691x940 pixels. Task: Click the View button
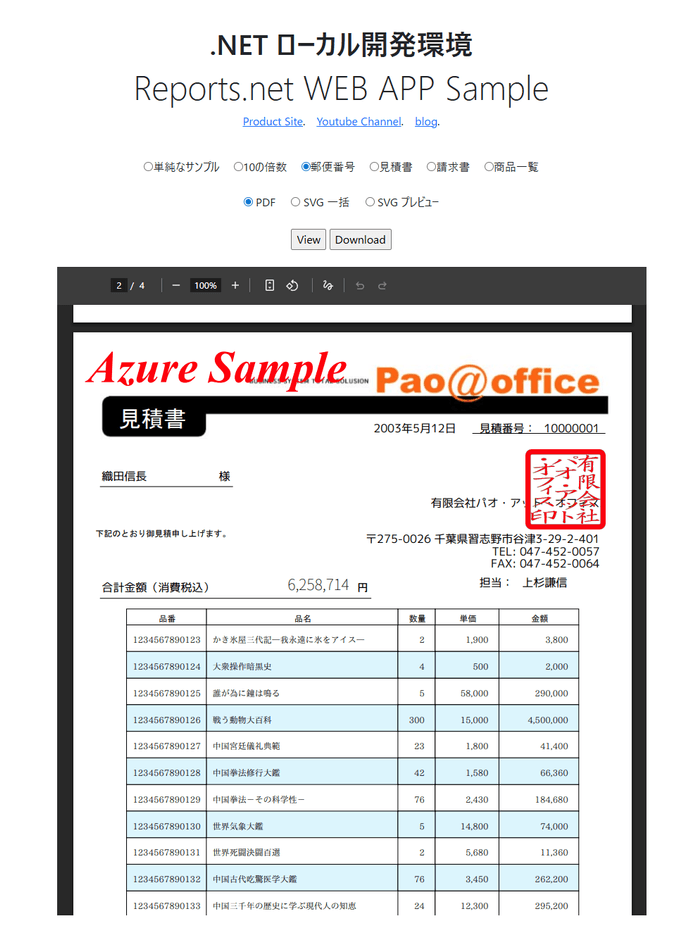click(x=309, y=240)
